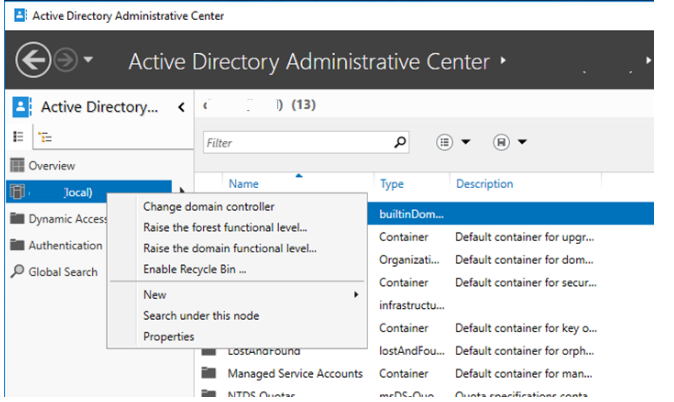The image size is (674, 402).
Task: Choose Properties in the context menu
Action: pyautogui.click(x=168, y=337)
